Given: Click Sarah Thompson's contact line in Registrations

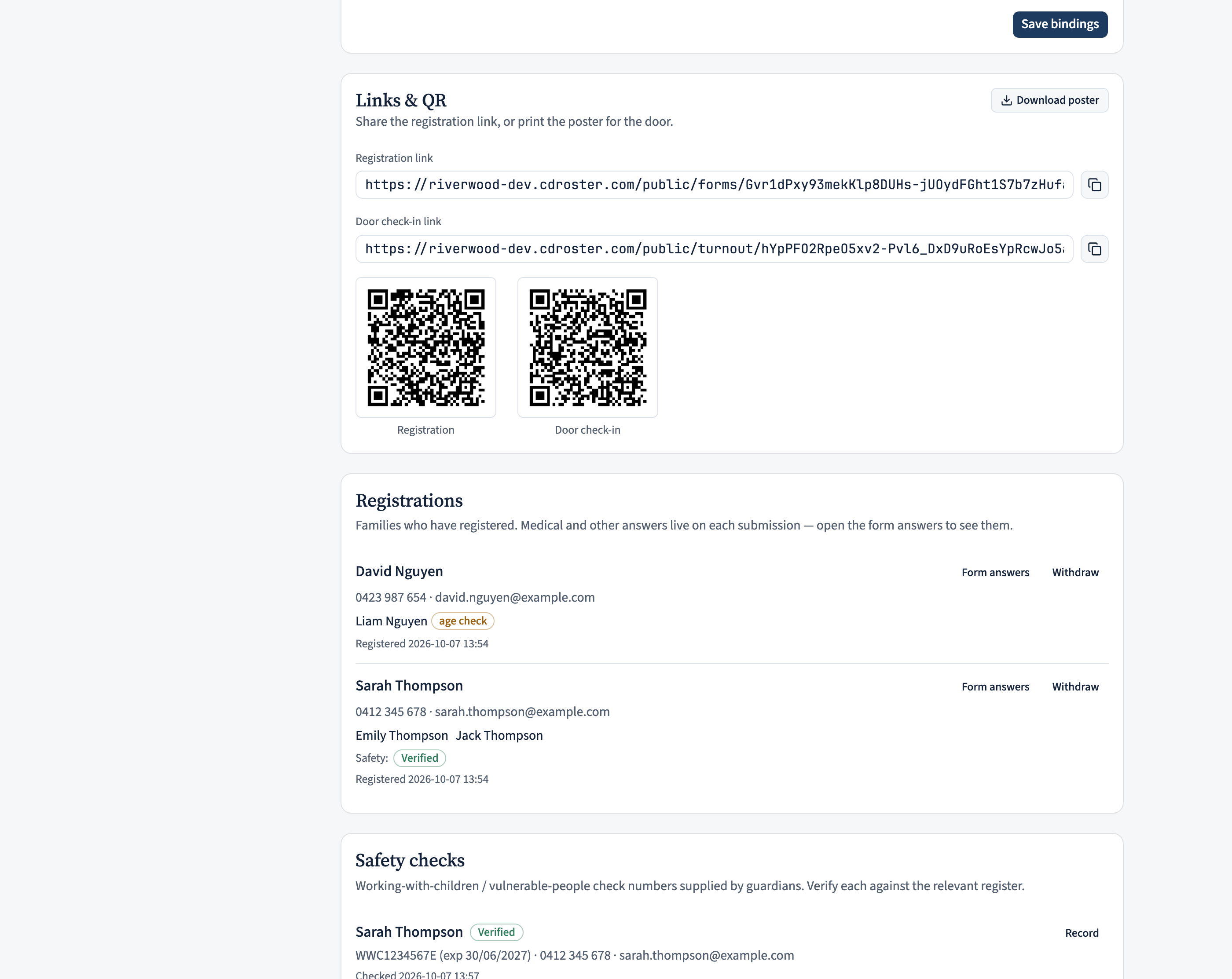Looking at the screenshot, I should [482, 712].
